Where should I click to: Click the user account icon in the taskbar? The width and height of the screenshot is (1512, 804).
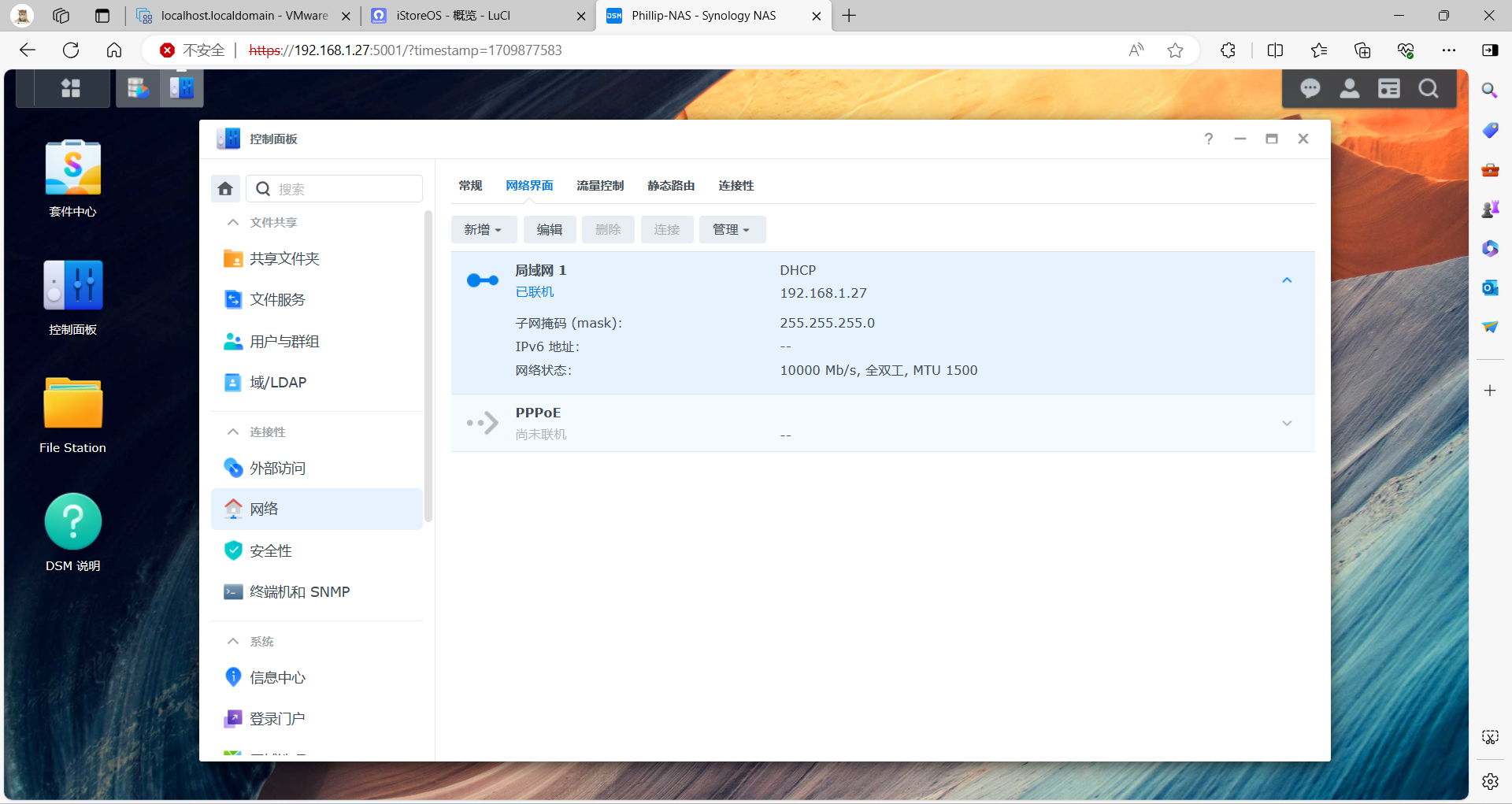[x=1349, y=88]
